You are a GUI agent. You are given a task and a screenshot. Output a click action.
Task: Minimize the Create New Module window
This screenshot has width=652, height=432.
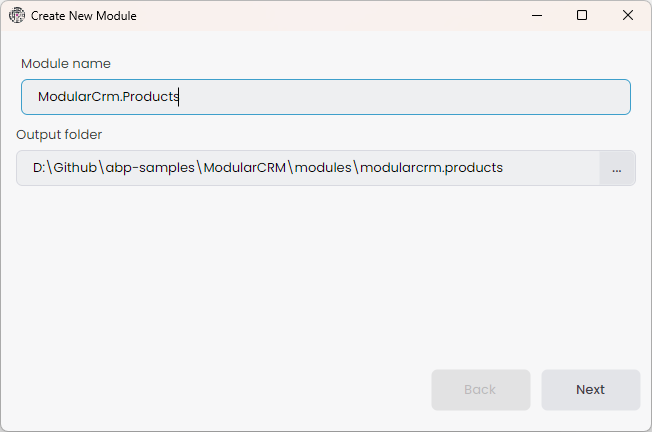(x=536, y=16)
